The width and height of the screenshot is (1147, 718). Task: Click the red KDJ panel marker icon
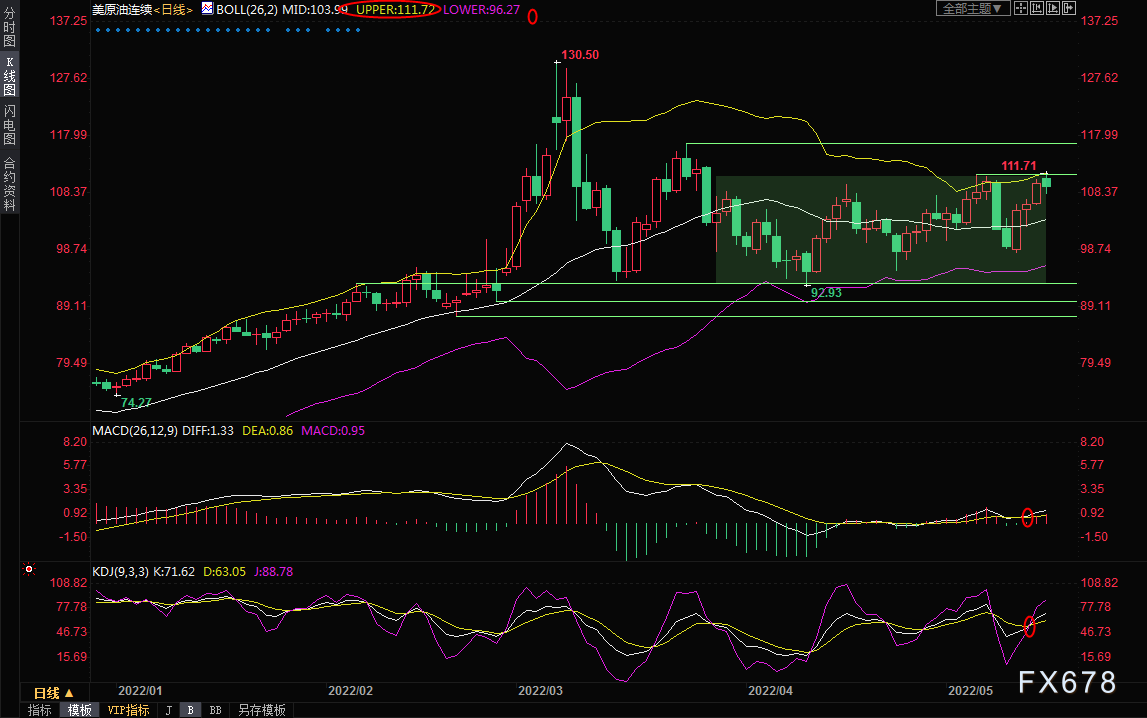point(29,569)
